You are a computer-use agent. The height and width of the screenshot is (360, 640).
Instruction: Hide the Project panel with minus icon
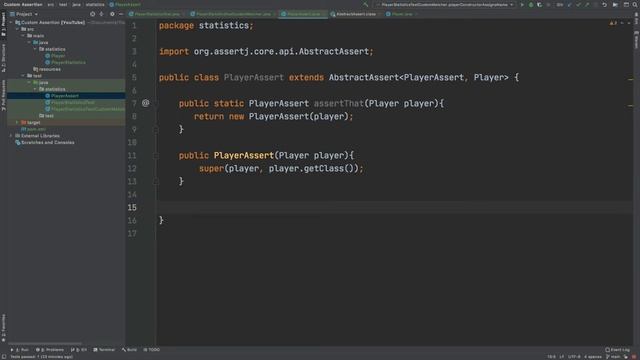coord(121,14)
